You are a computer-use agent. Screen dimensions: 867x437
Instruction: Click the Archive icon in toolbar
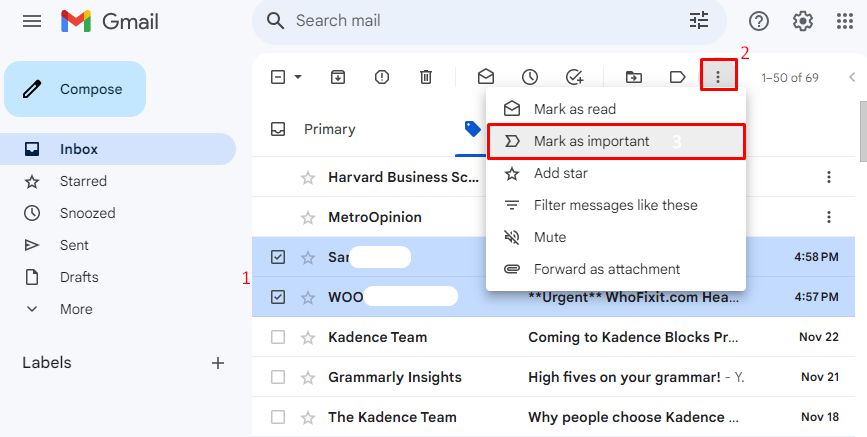click(x=338, y=77)
